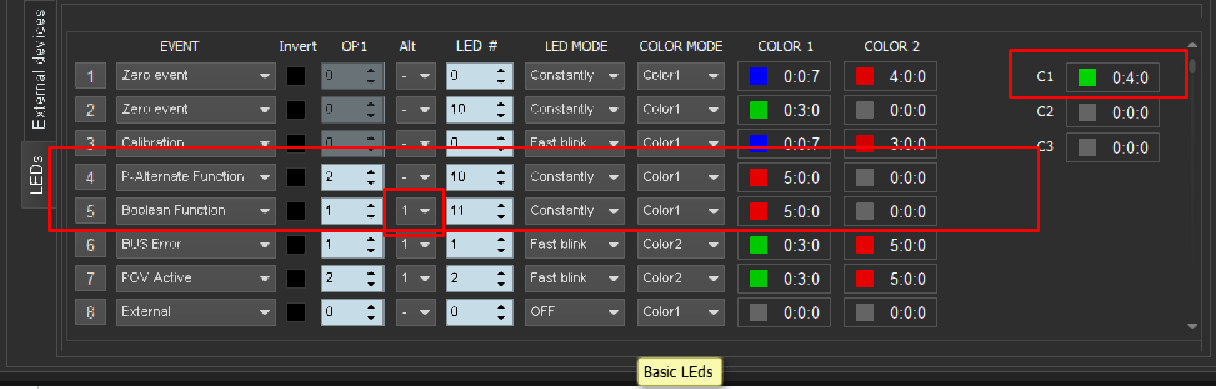This screenshot has width=1216, height=389.
Task: Toggle Invert checkbox for BUS Error row
Action: coord(297,244)
